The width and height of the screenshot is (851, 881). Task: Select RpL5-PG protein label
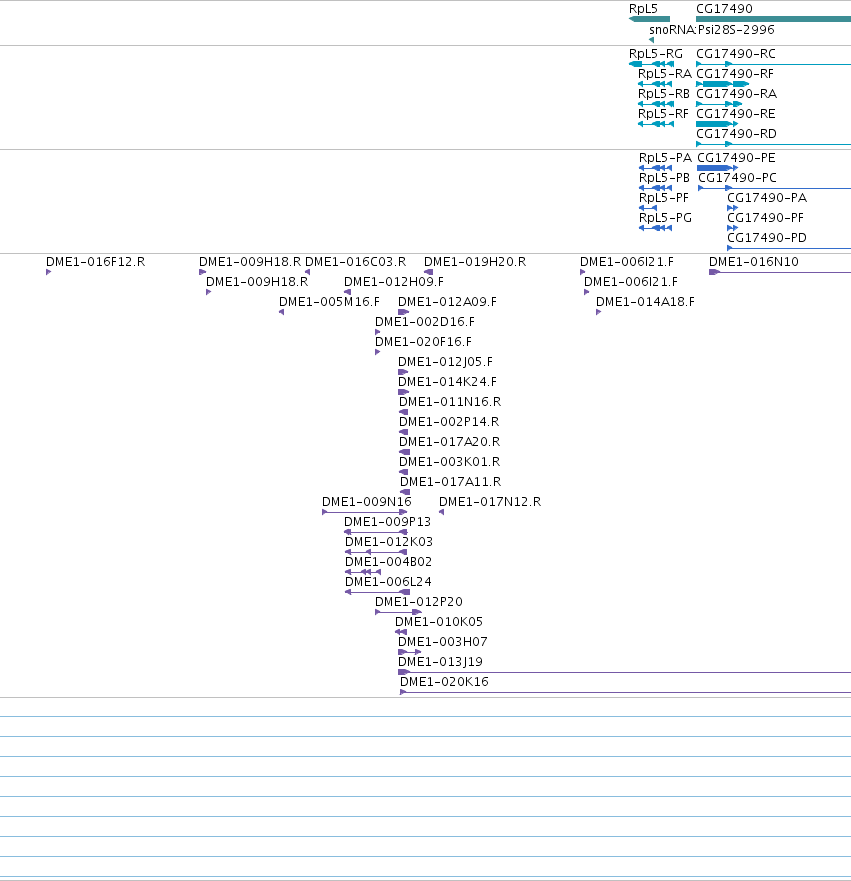[x=665, y=217]
